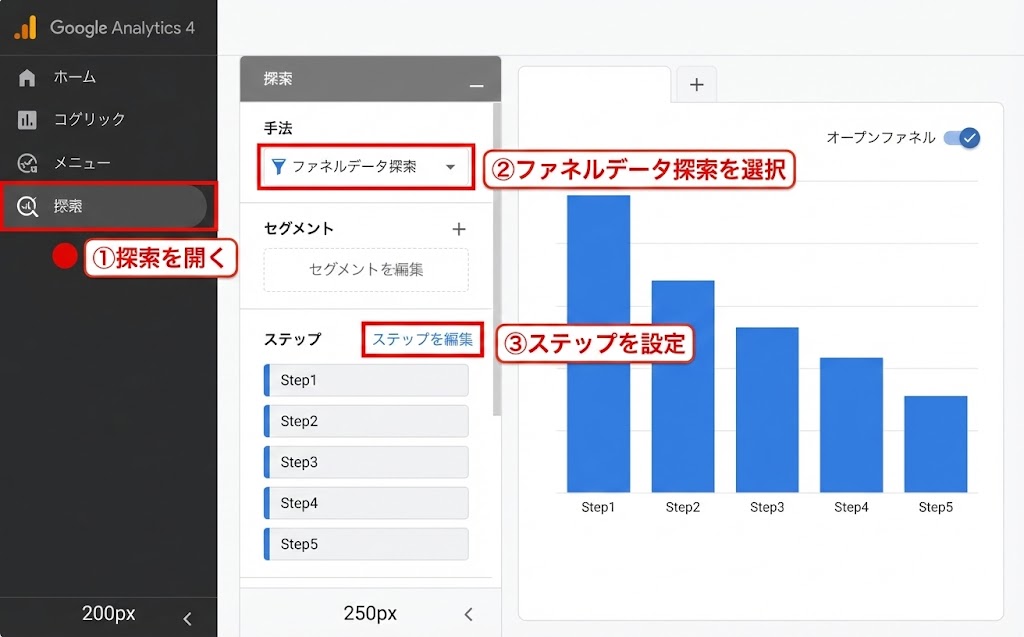Toggle the オープンファネル switch off
This screenshot has height=637, width=1024.
pos(962,138)
